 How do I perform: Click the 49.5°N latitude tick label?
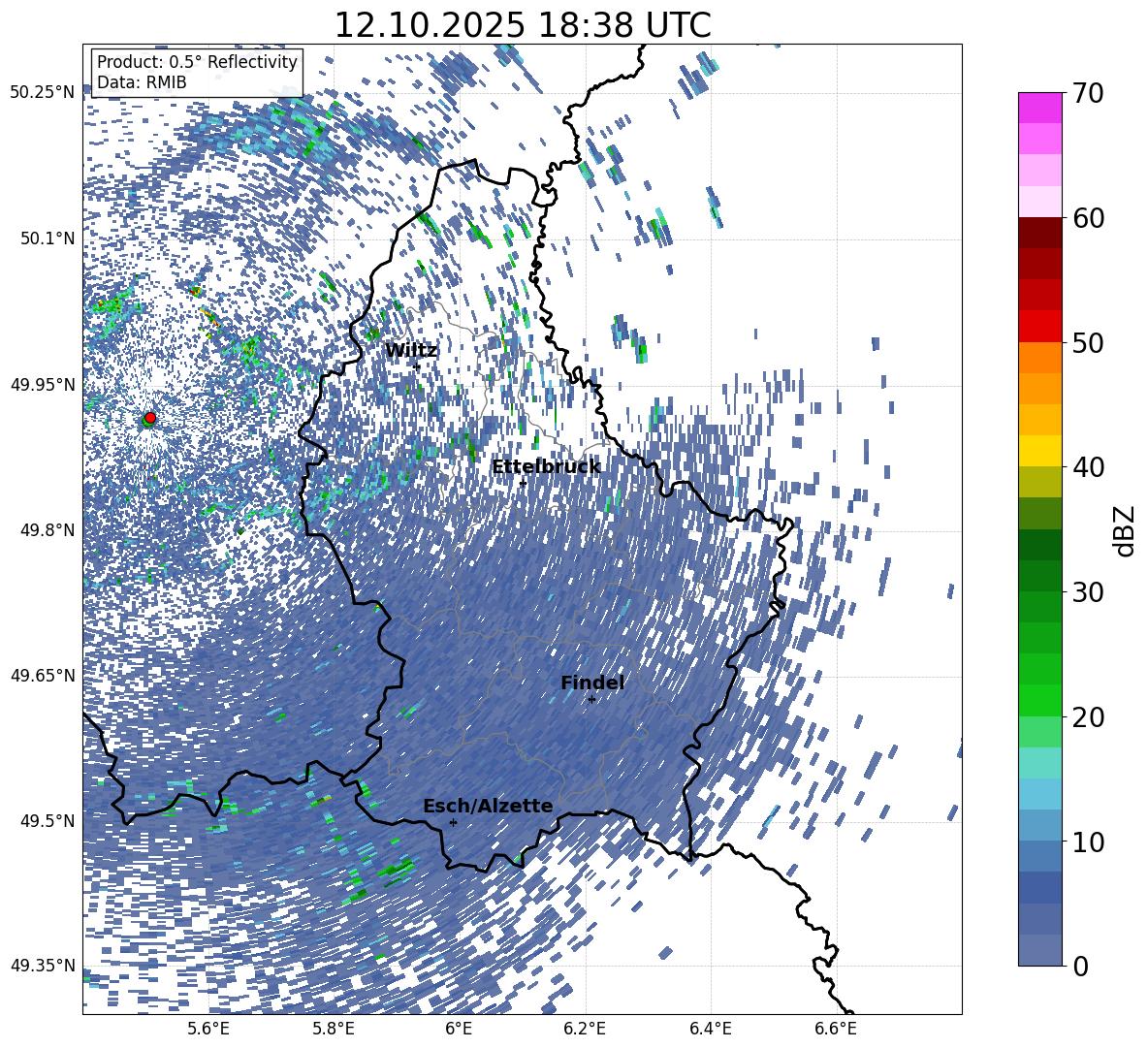coord(47,821)
